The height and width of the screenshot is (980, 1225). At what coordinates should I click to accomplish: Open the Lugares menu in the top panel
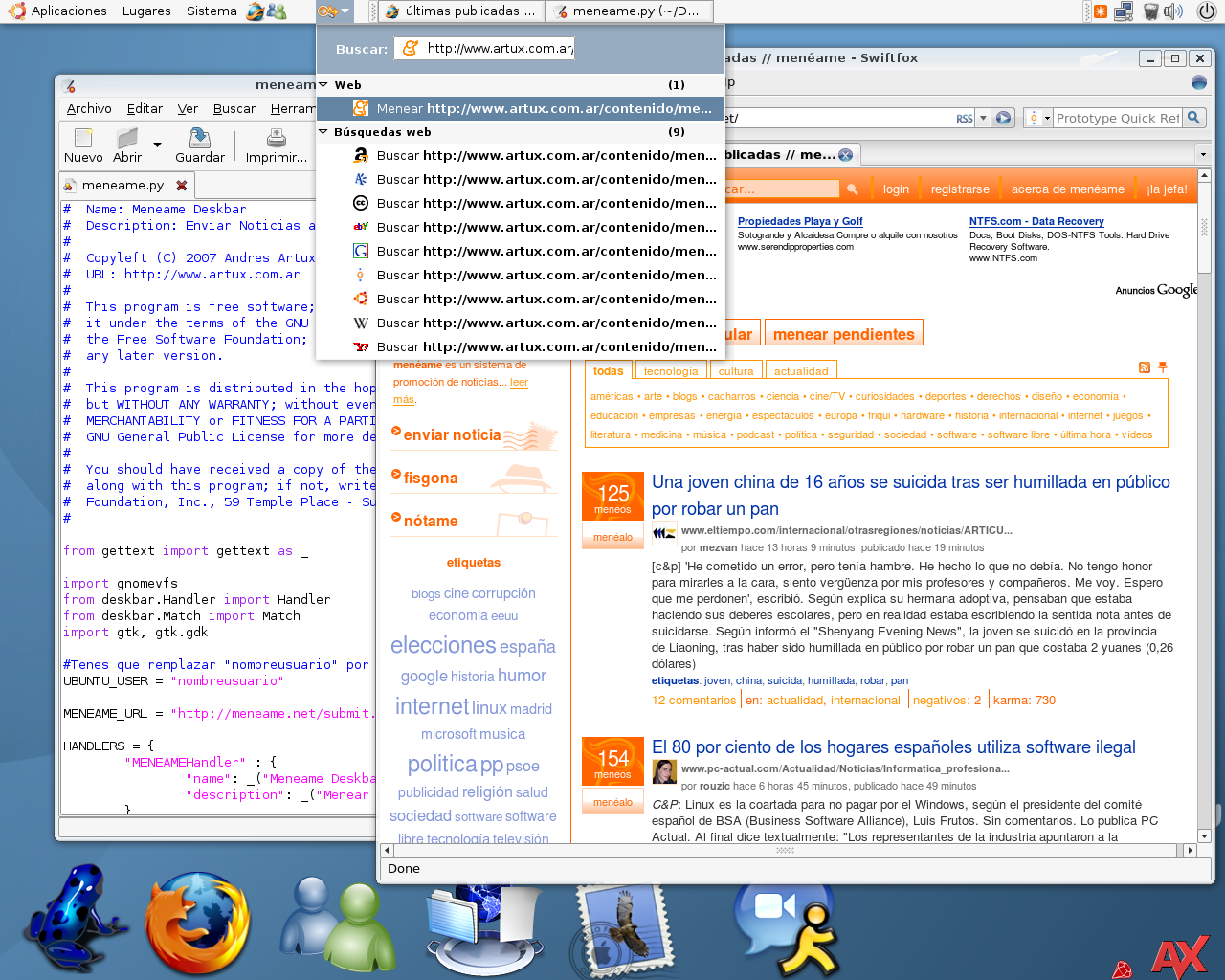146,11
